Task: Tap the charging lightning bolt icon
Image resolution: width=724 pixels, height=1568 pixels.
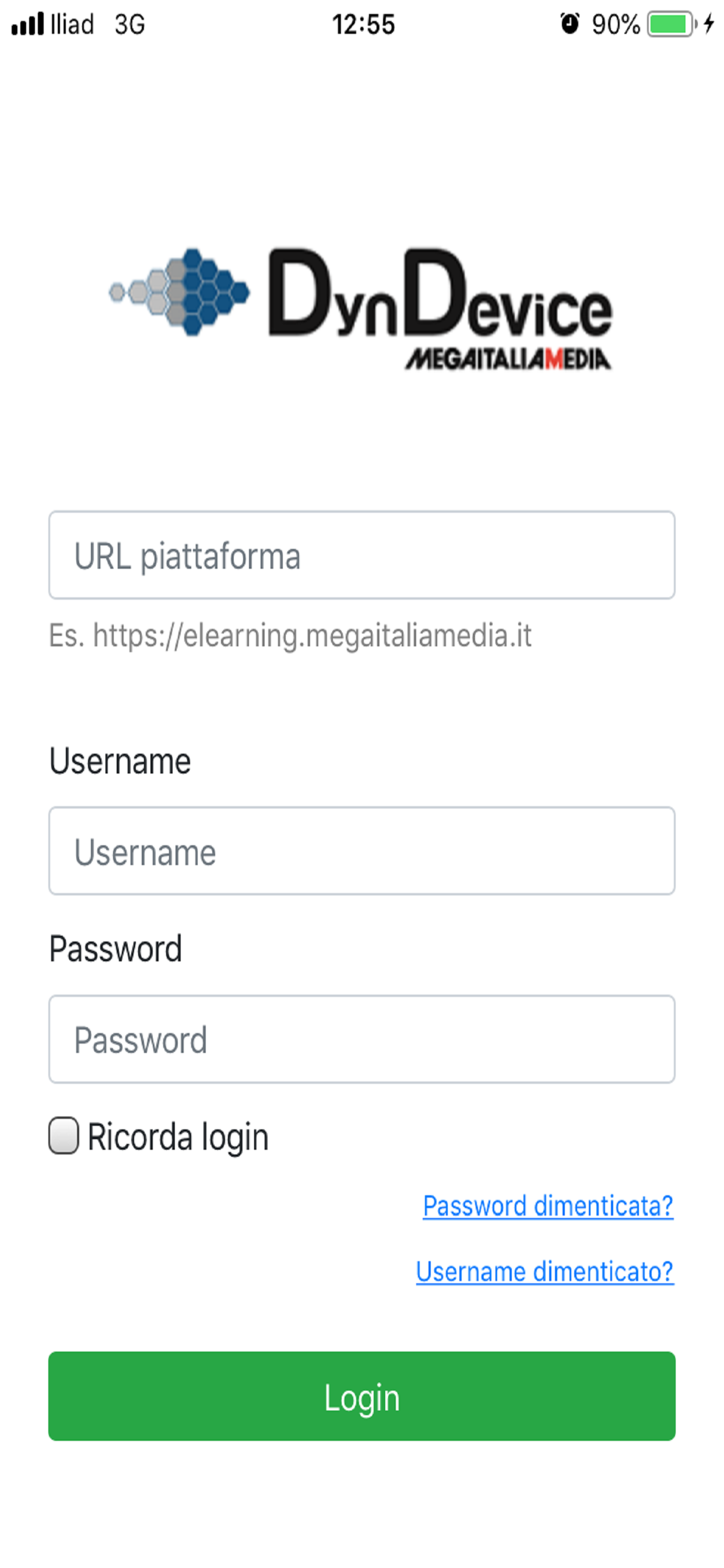Action: click(x=709, y=23)
